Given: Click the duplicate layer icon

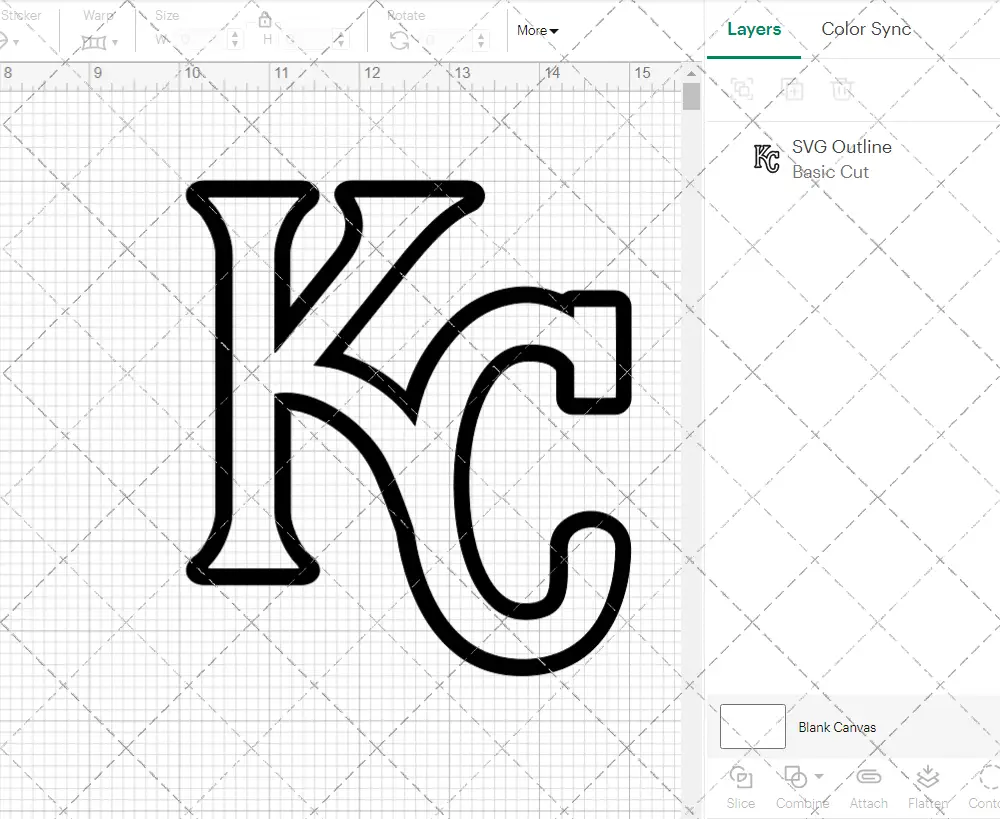Looking at the screenshot, I should 793,89.
